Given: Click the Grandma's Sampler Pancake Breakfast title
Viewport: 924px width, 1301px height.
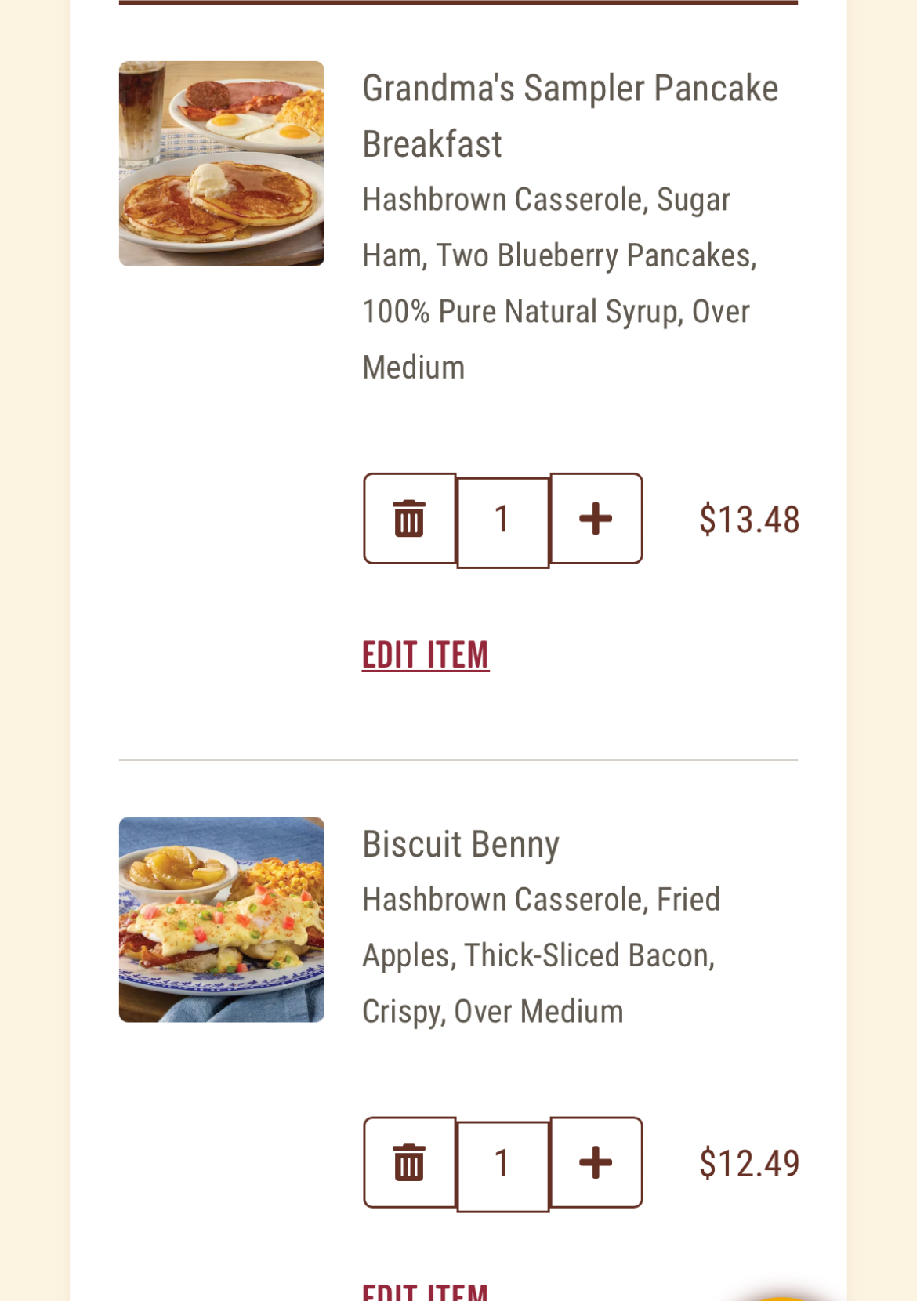Looking at the screenshot, I should pyautogui.click(x=570, y=116).
